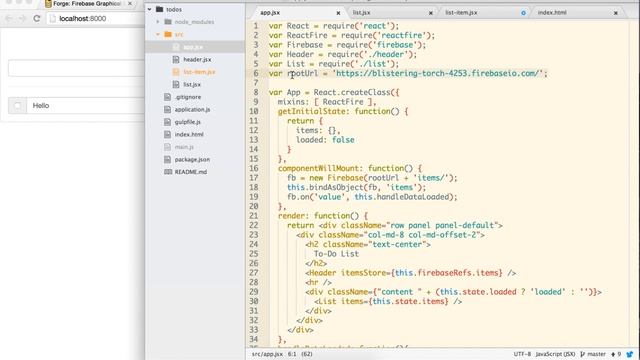Open index.html in the file tree
The image size is (640, 360).
pos(189,135)
